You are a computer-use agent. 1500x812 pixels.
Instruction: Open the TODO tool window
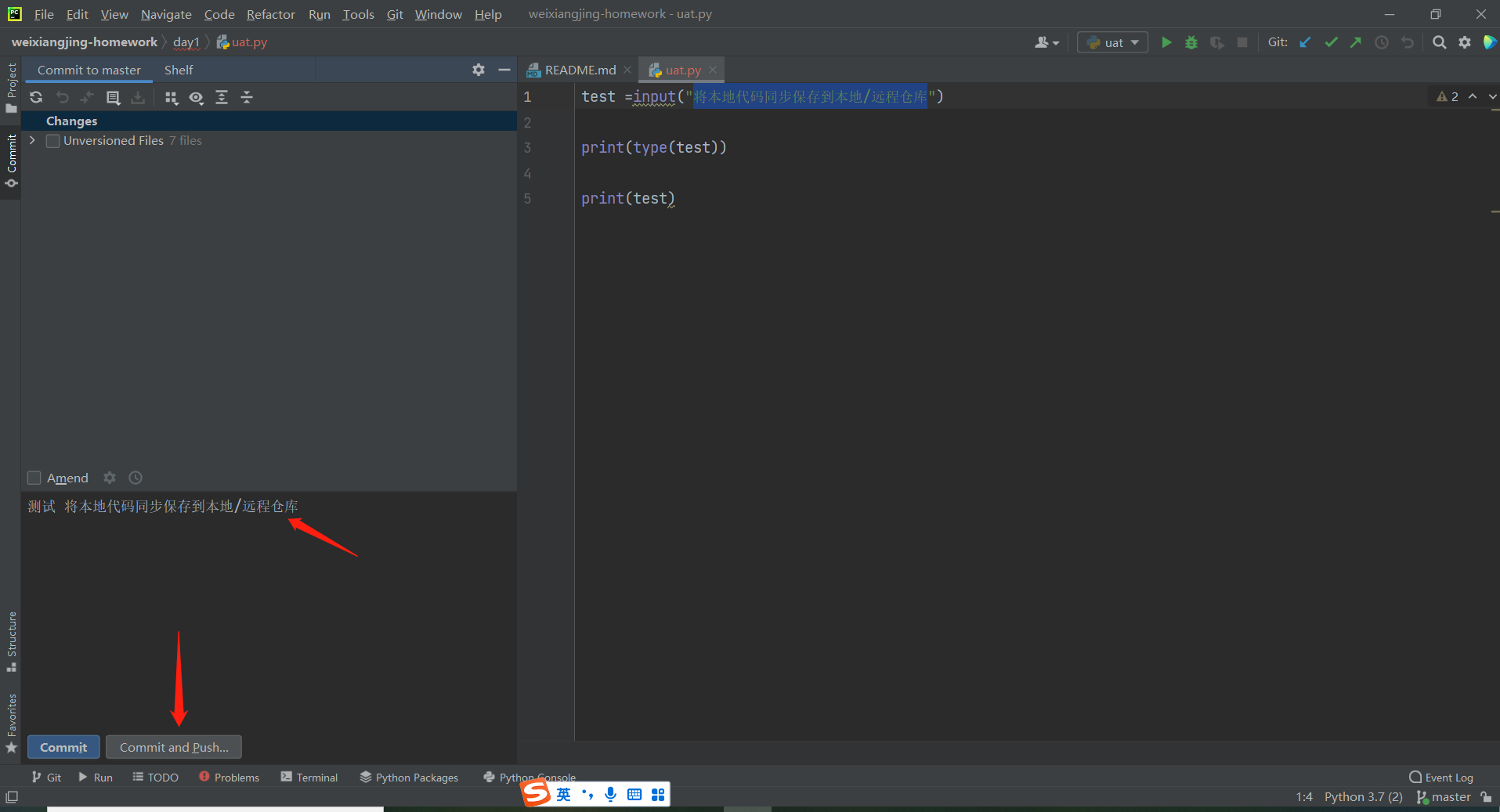(155, 777)
